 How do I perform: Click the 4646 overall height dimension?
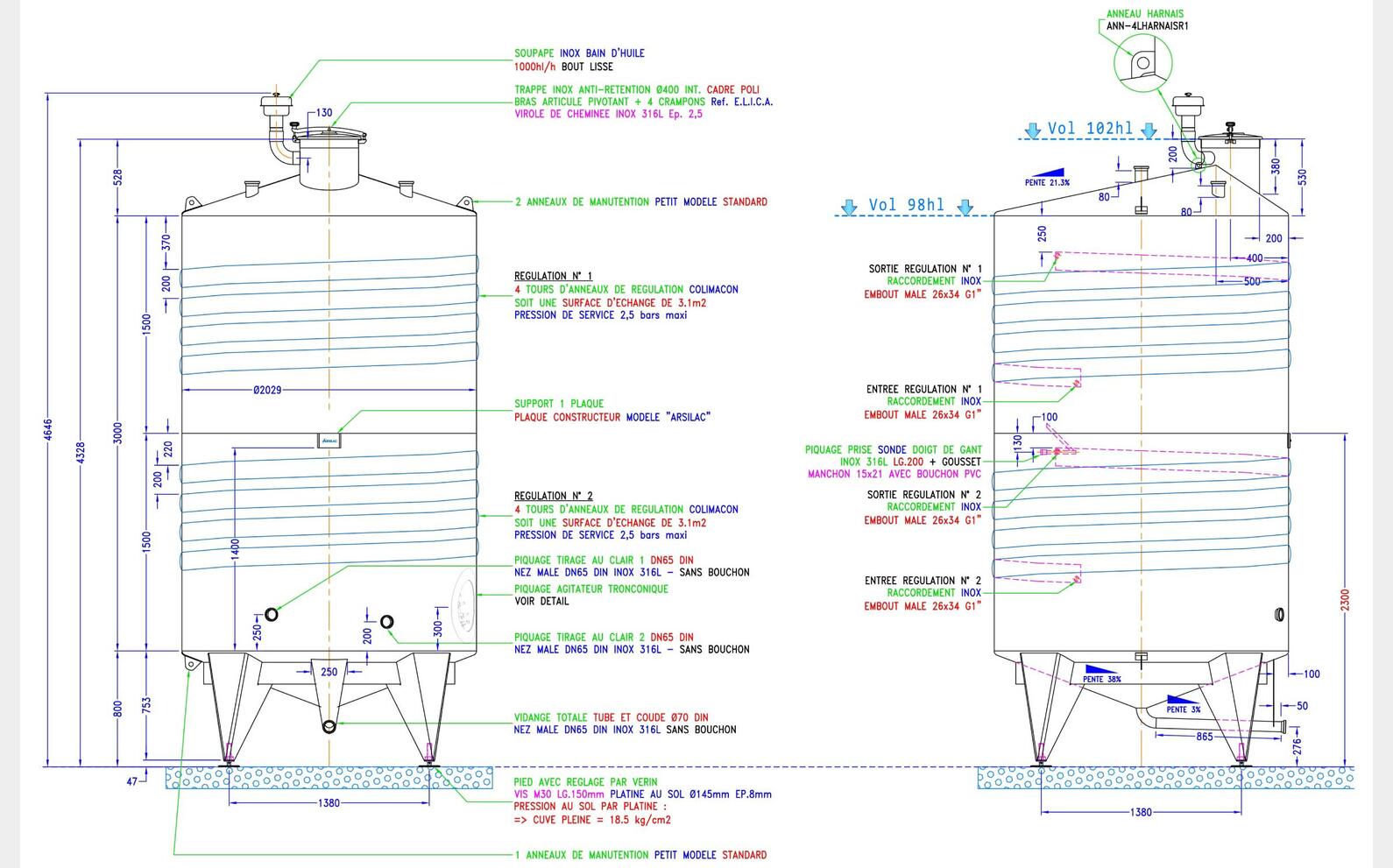point(48,429)
